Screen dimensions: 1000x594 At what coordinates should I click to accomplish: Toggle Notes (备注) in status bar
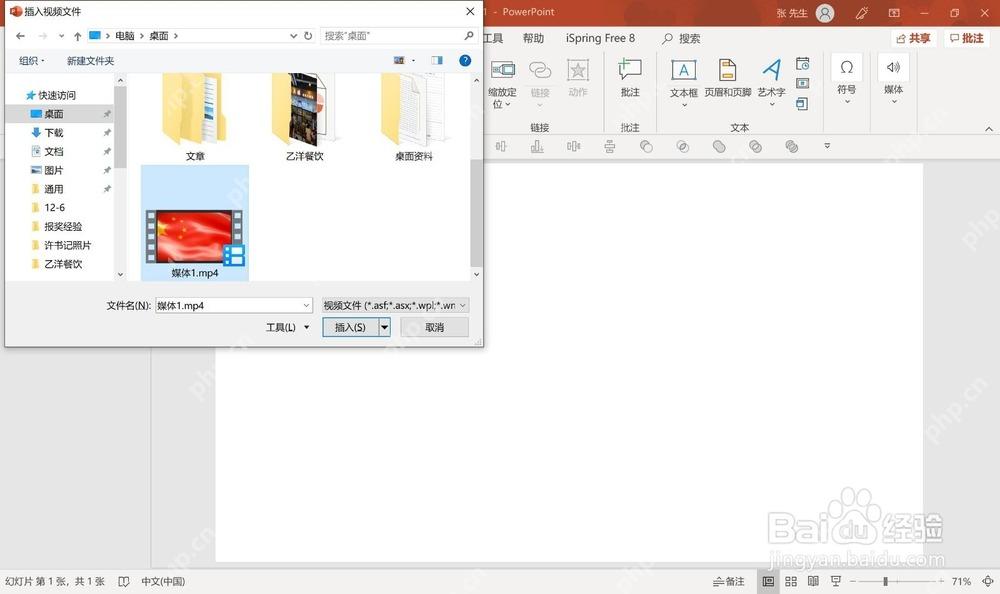pyautogui.click(x=728, y=581)
